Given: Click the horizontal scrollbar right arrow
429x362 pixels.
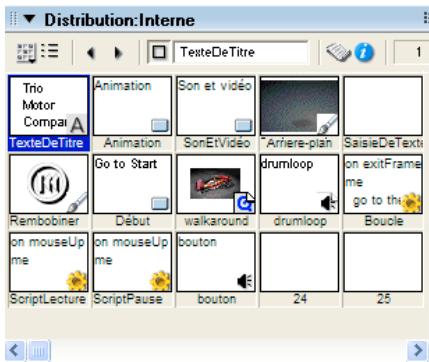Looking at the screenshot, I should (418, 350).
